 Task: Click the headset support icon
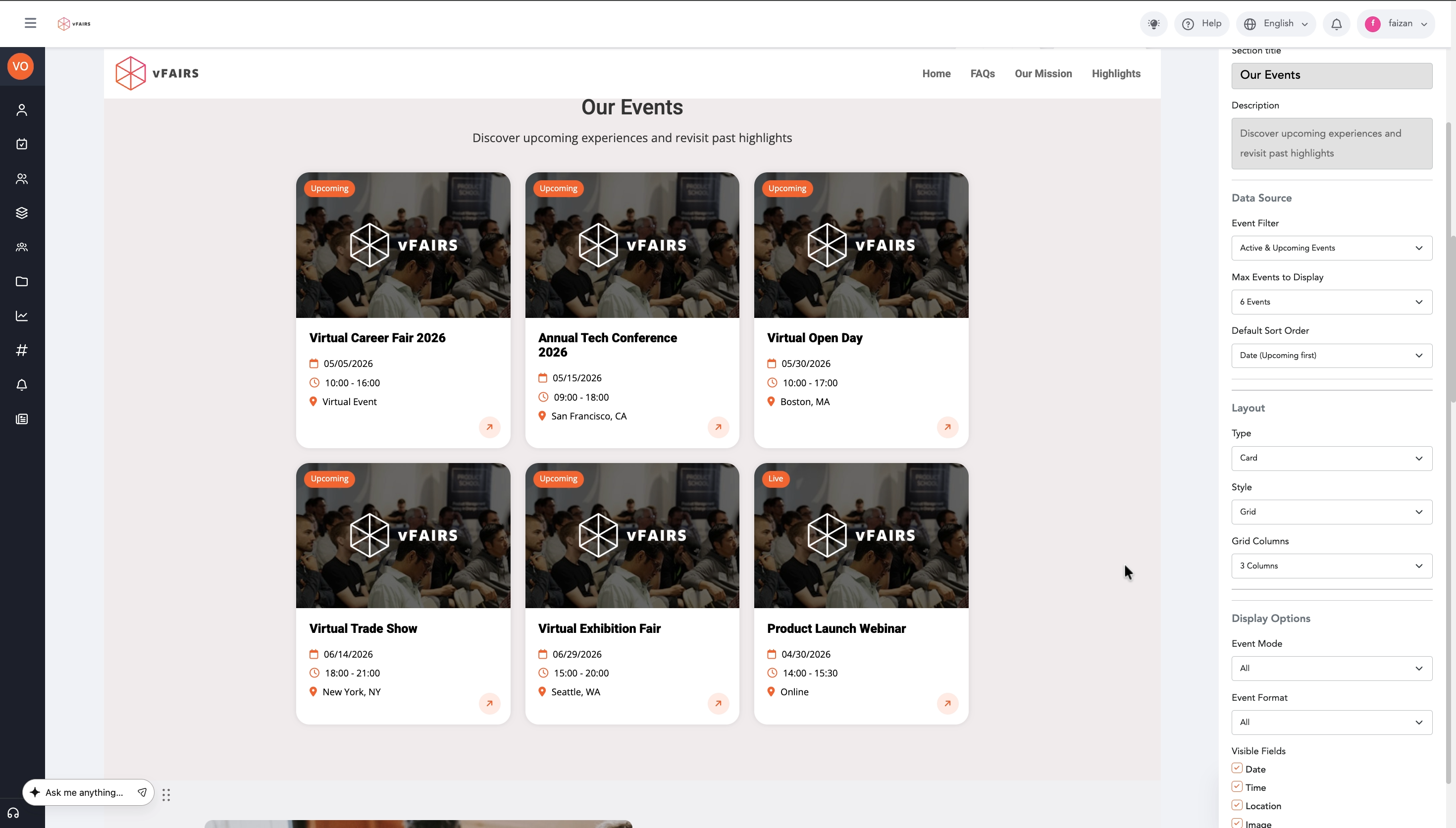coord(13,813)
